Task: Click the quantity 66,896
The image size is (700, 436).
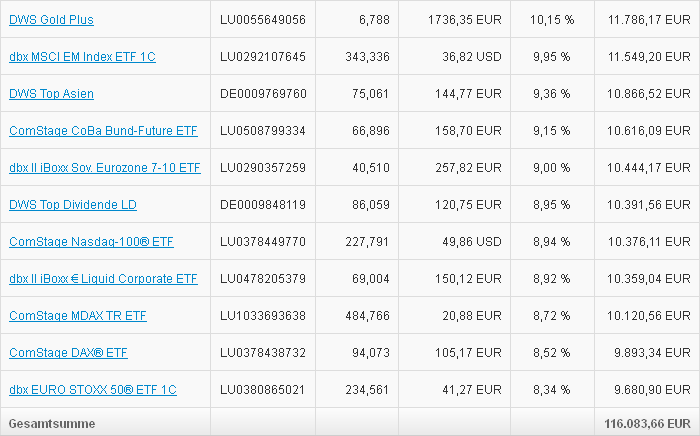Action: tap(371, 131)
